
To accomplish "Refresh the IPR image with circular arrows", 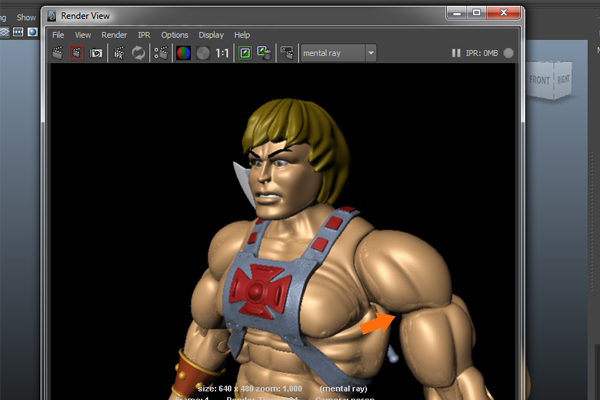I will click(x=138, y=53).
